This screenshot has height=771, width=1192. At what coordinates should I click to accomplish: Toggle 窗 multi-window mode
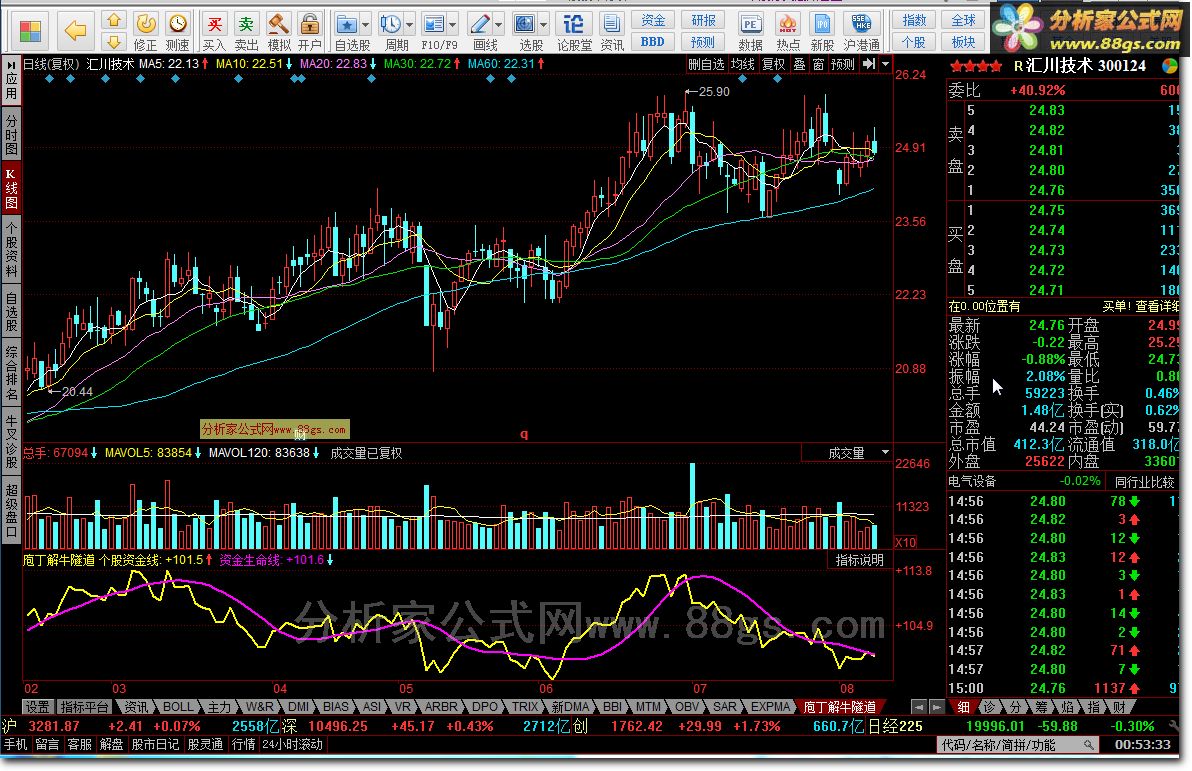(x=819, y=65)
